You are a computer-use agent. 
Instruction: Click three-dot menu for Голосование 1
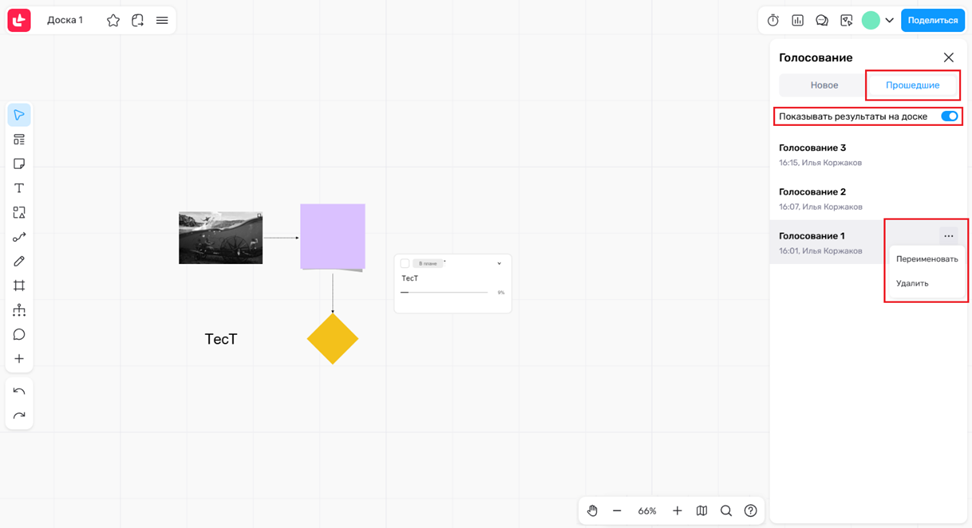(948, 236)
